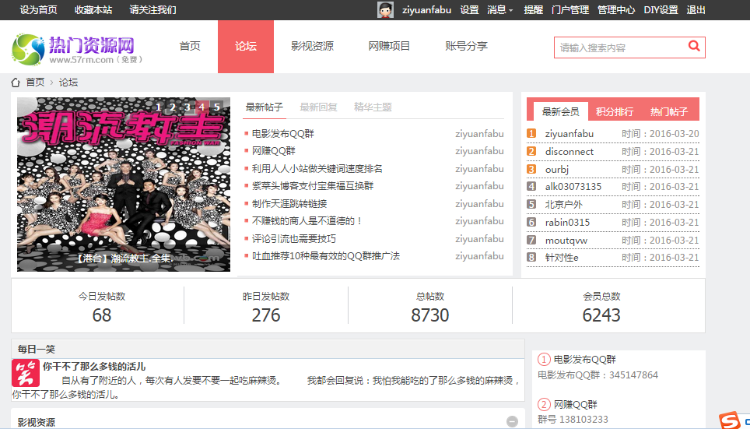Click 首页 breadcrumb link

[35, 82]
